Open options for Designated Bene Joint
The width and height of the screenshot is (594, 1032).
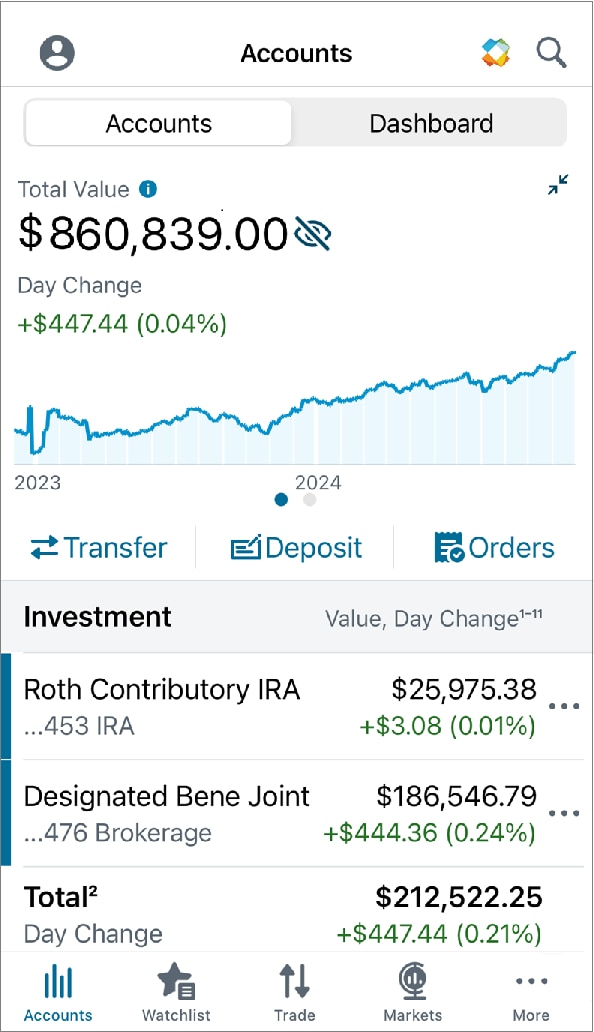(x=564, y=813)
